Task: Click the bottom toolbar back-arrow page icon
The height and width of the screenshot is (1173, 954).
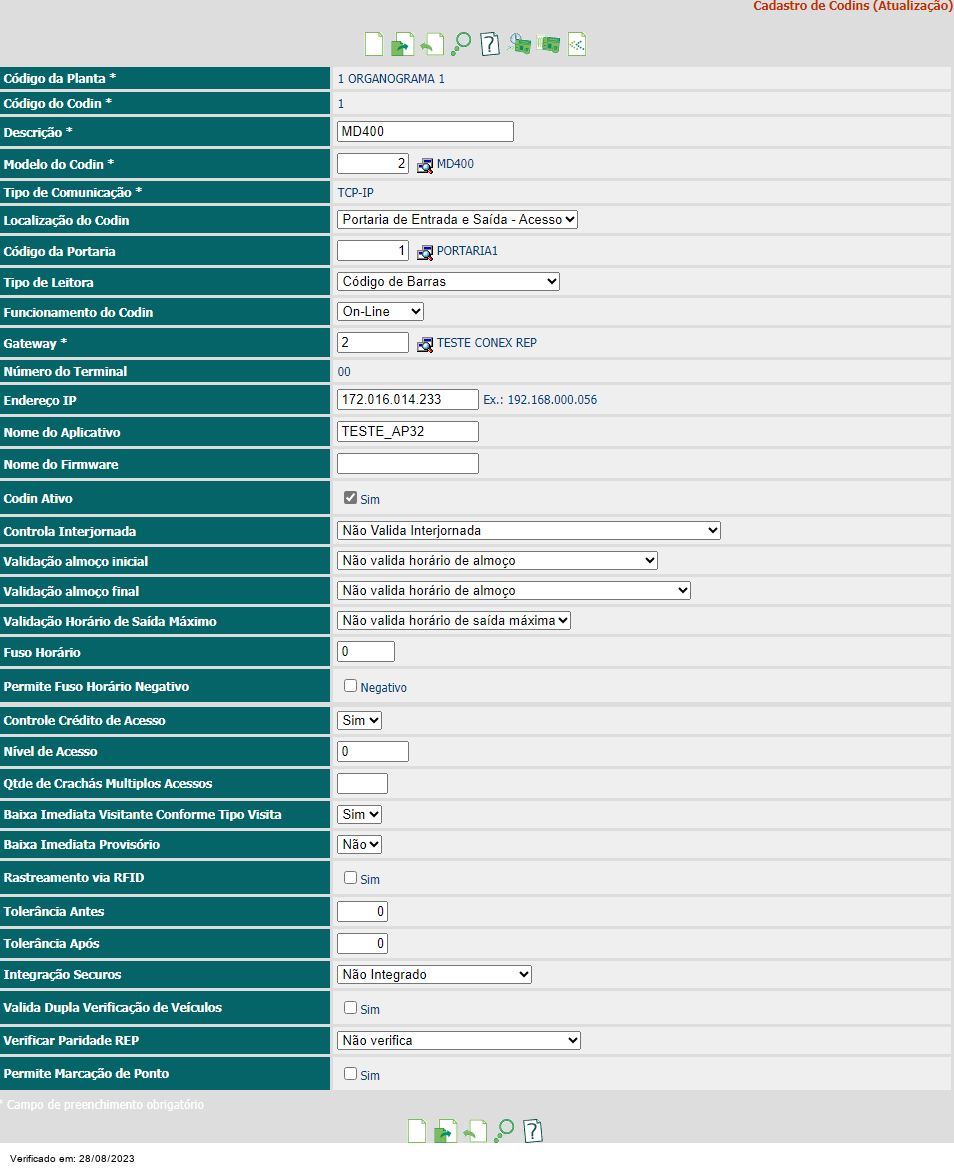Action: [475, 1131]
